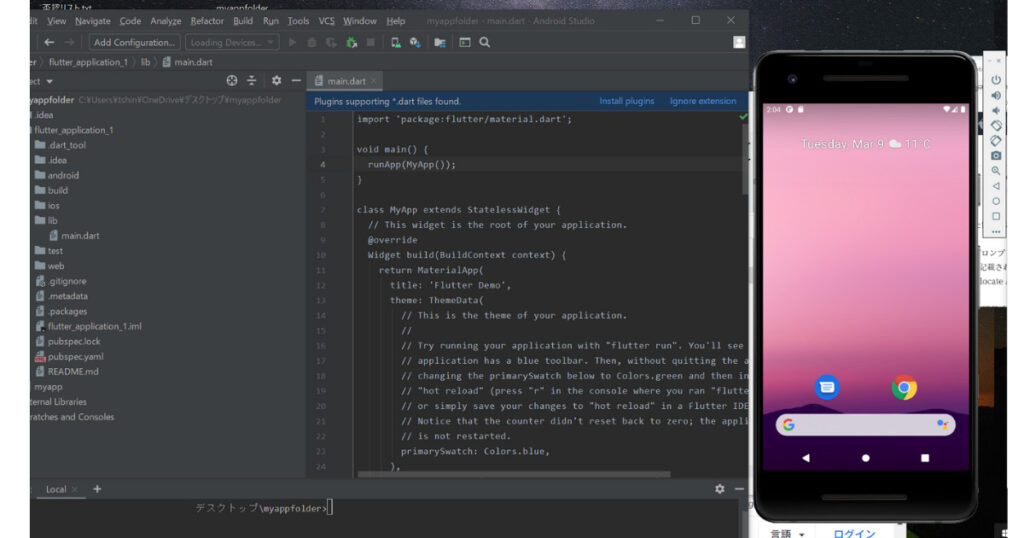Click the emulator Power button icon
Screen dimensions: 1024x538
(x=996, y=80)
